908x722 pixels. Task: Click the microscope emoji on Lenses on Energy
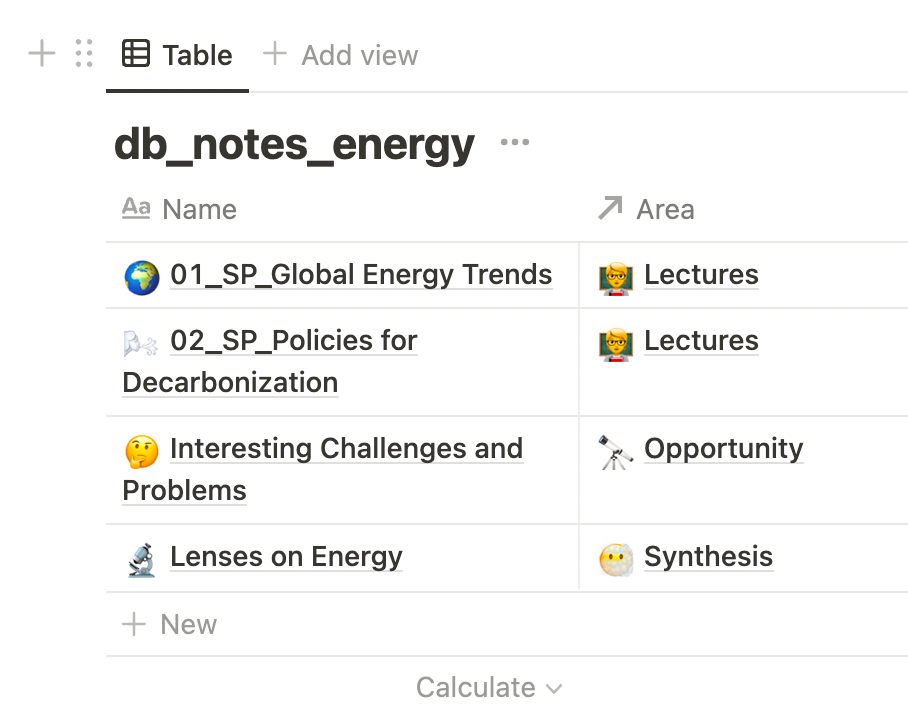[x=141, y=559]
